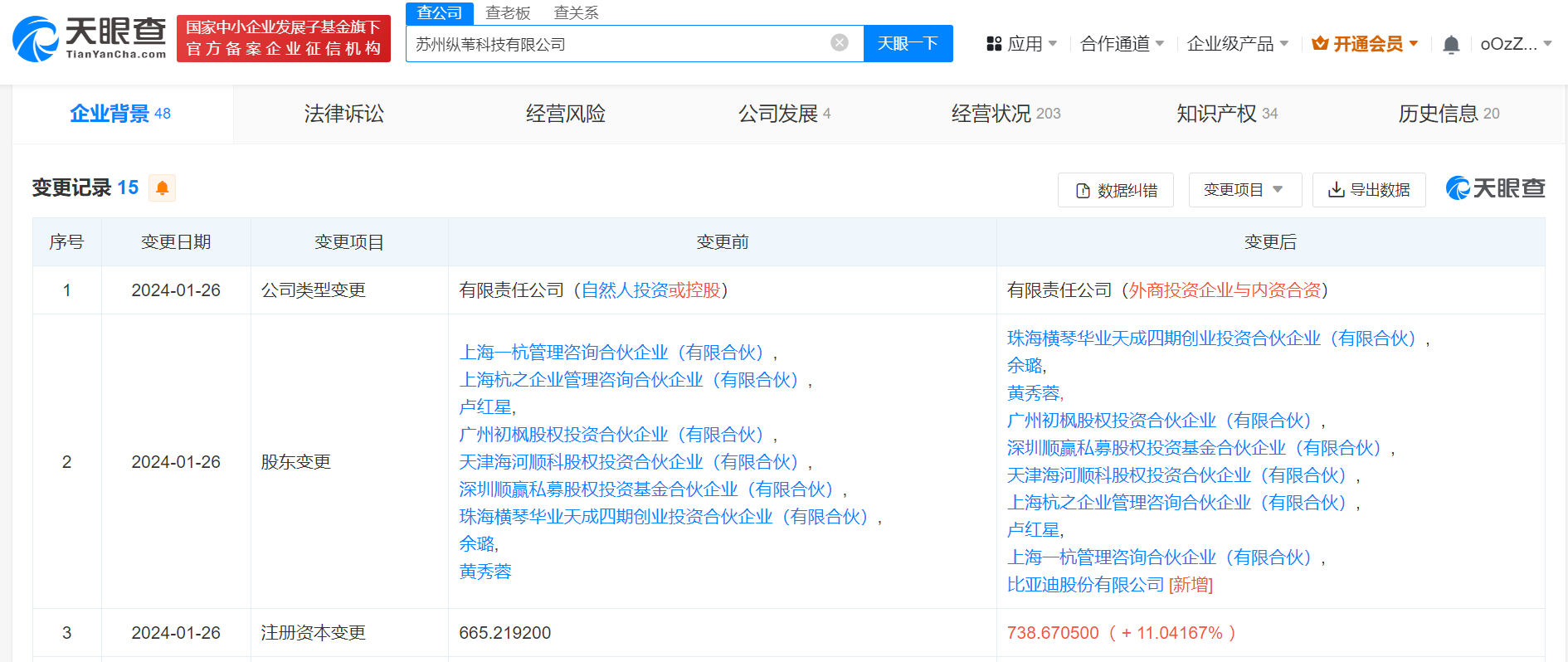Click the 数据纠错 button
Screen dimensions: 1568x662
pos(1116,190)
